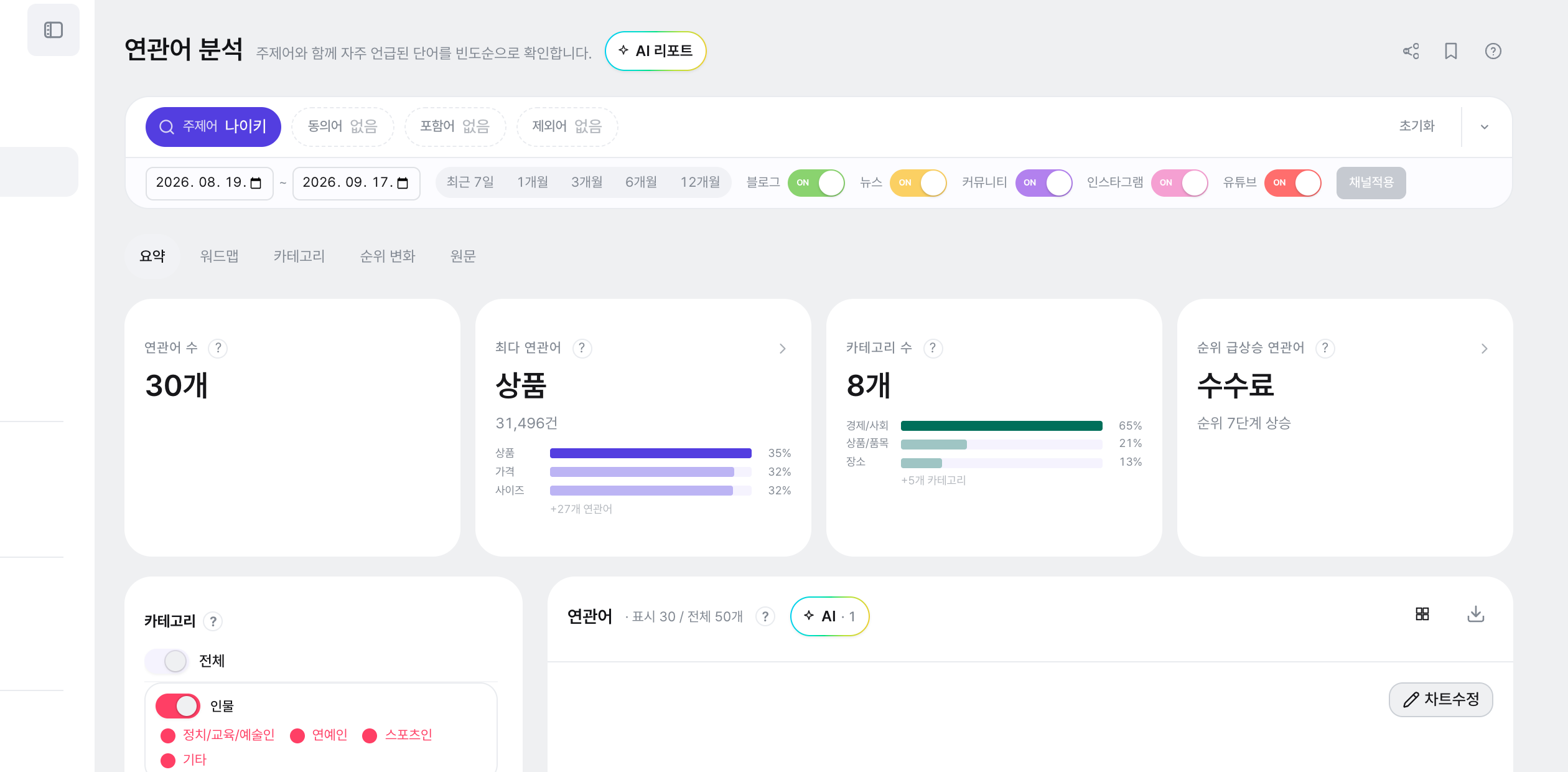Image resolution: width=1568 pixels, height=772 pixels.
Task: Open 순위 급상승 연관어 card arrow
Action: (1485, 349)
